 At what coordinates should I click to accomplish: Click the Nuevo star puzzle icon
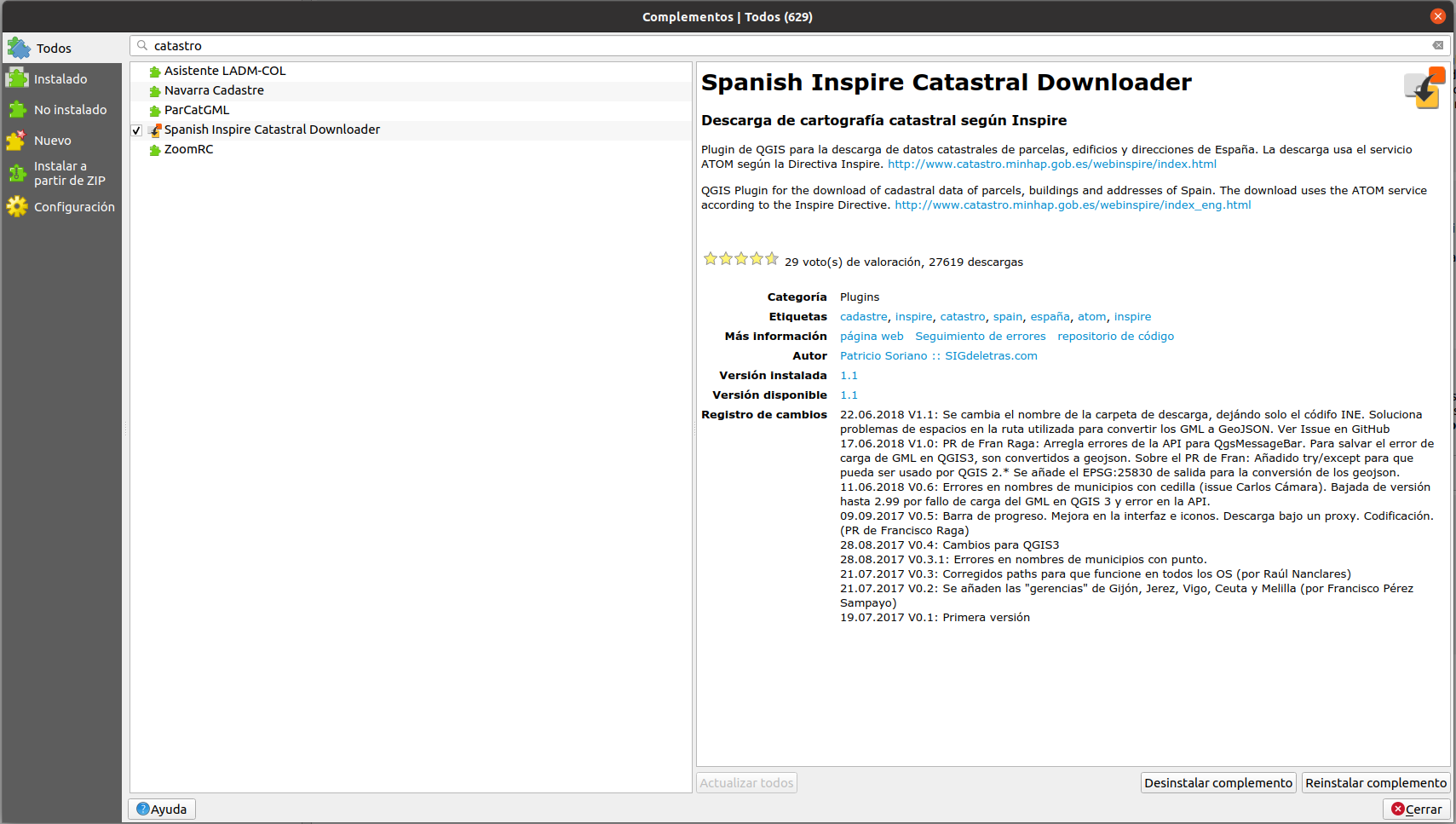pyautogui.click(x=17, y=140)
